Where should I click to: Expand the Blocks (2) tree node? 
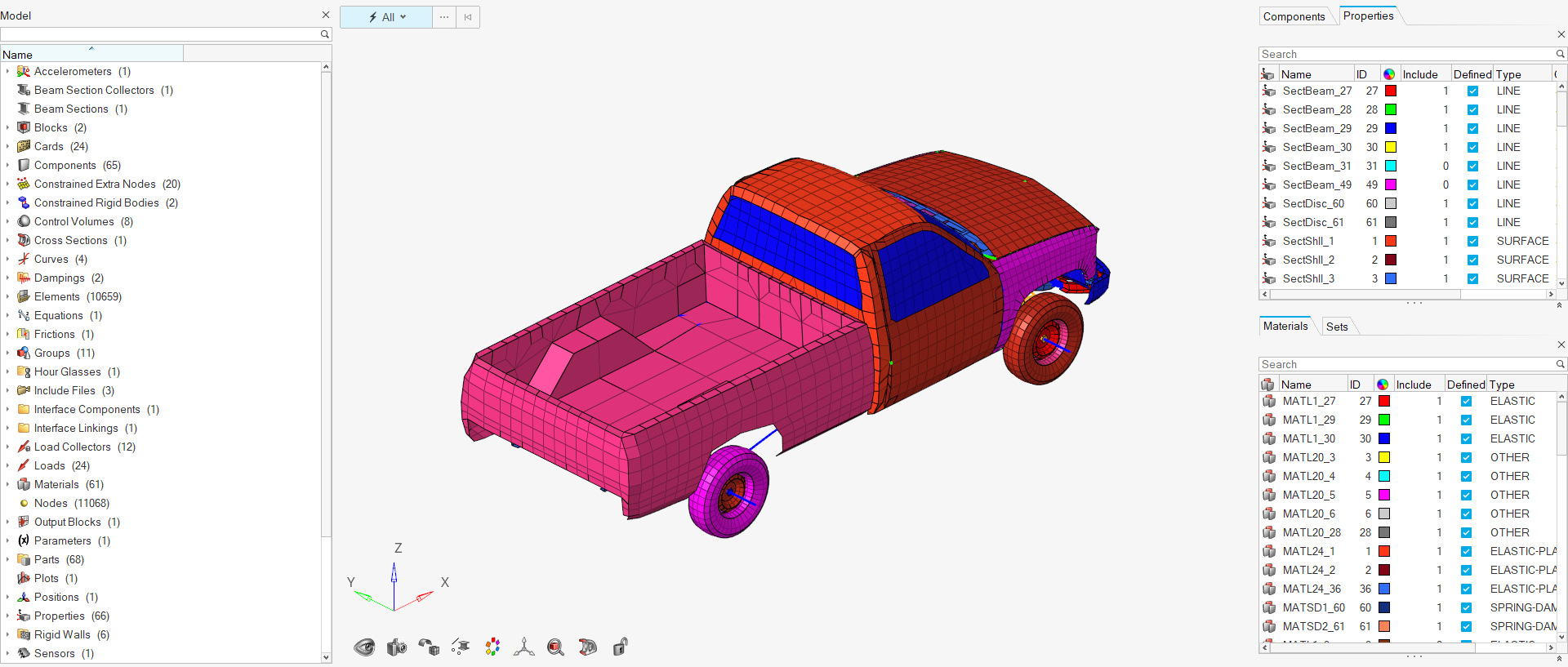pyautogui.click(x=7, y=128)
